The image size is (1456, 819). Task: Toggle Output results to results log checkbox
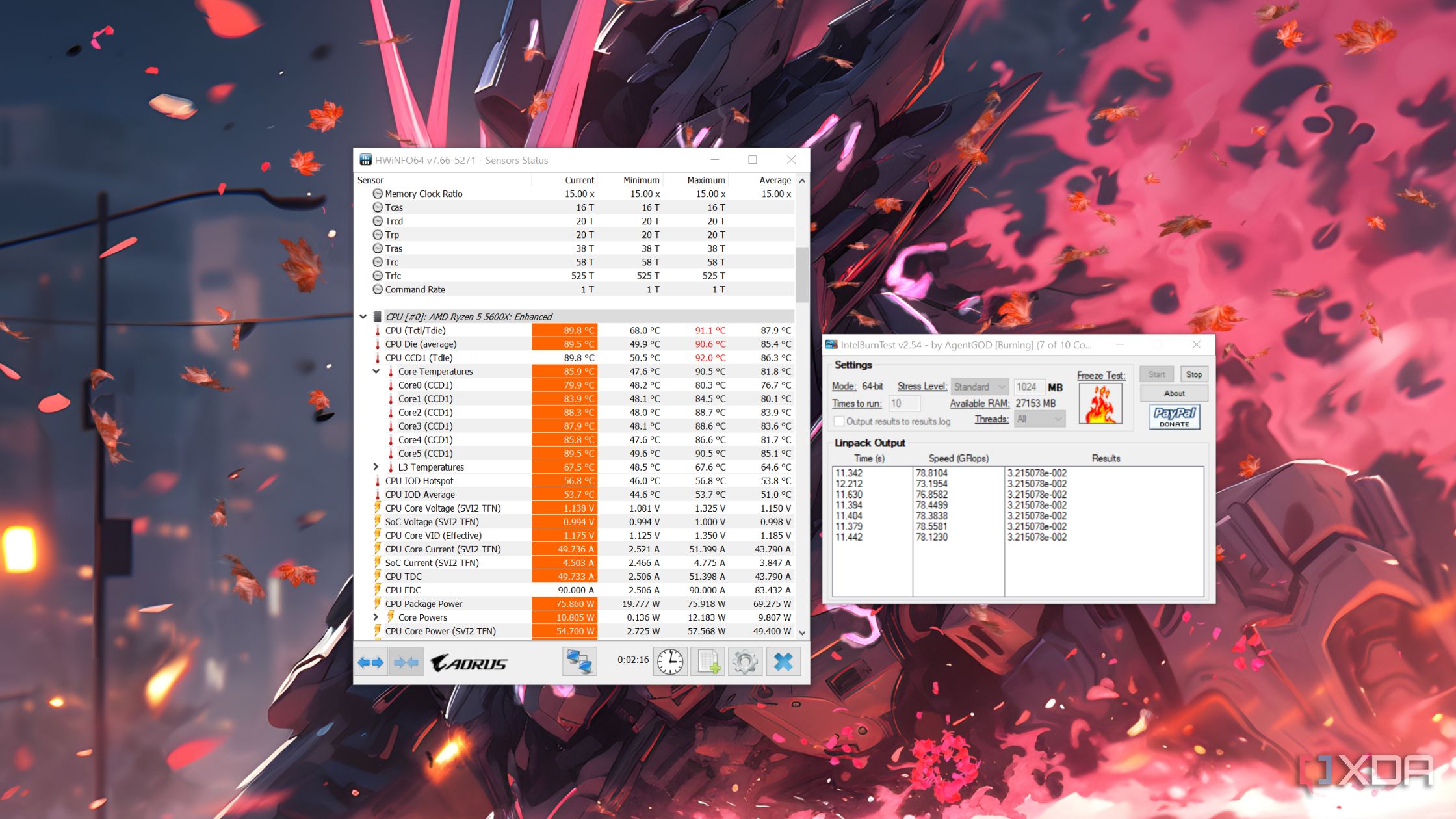coord(839,421)
